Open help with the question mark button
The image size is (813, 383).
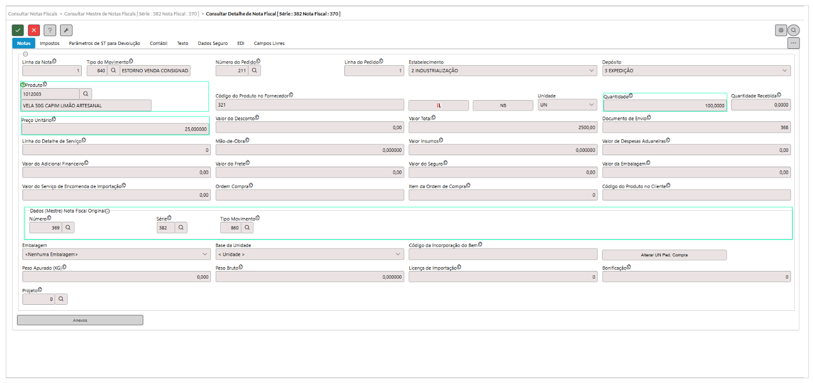(50, 30)
